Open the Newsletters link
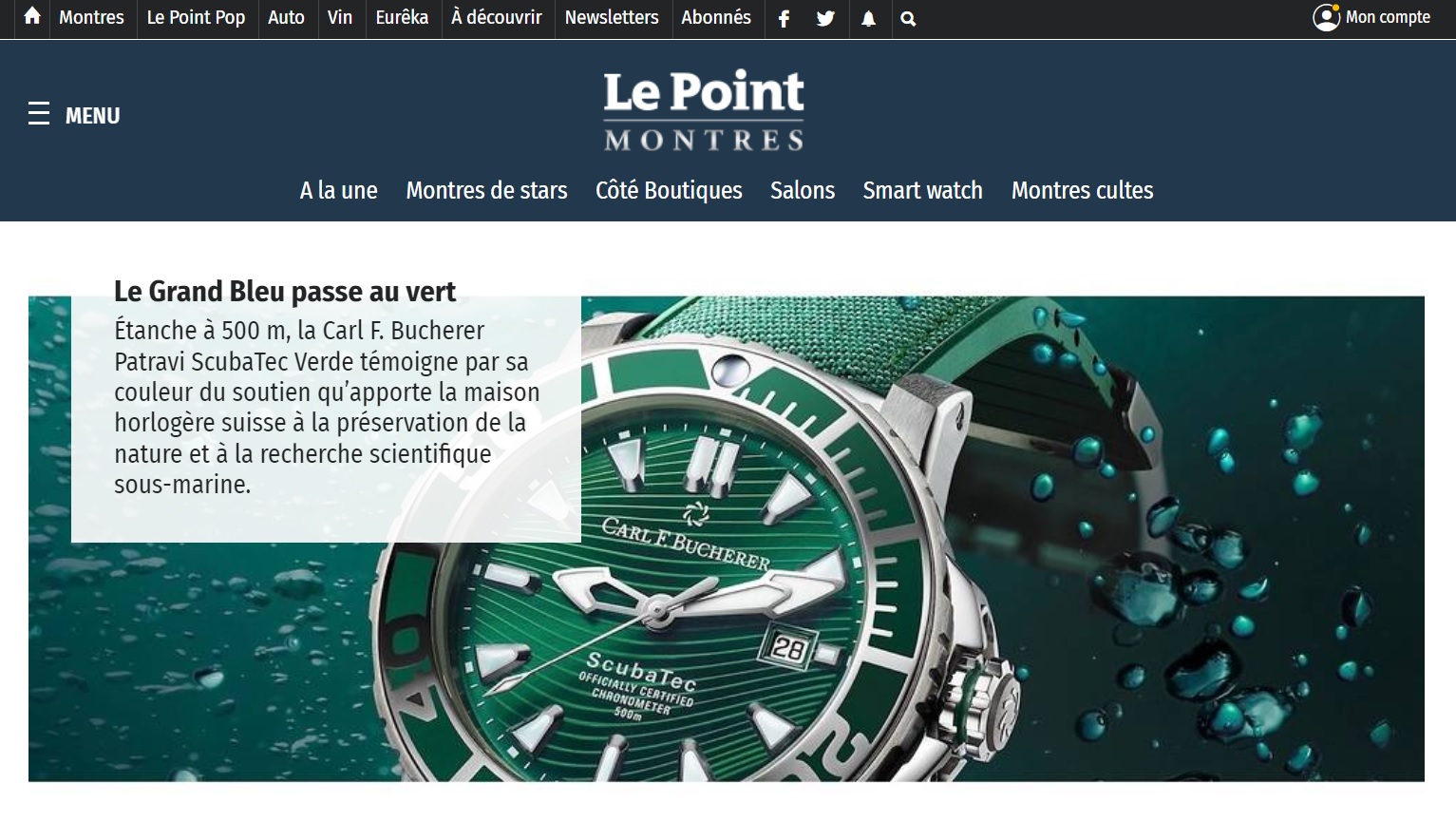Screen dimensions: 1456x822 coord(612,17)
